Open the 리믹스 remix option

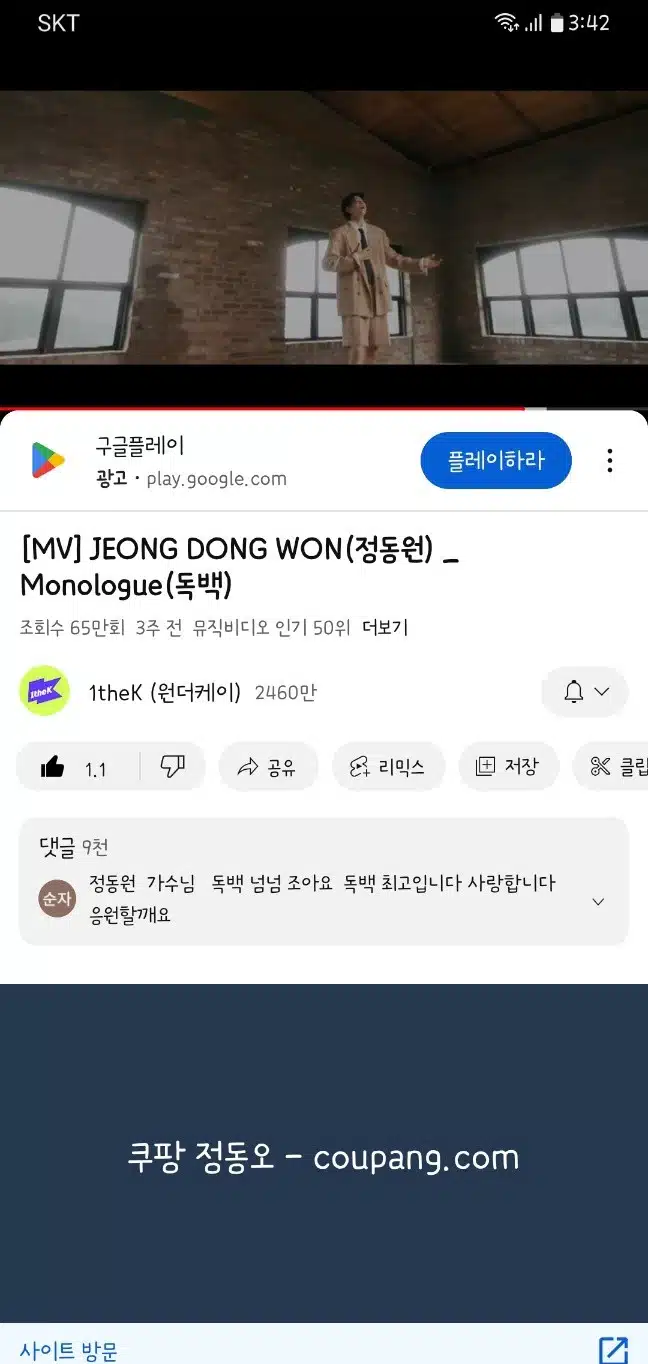(x=387, y=767)
